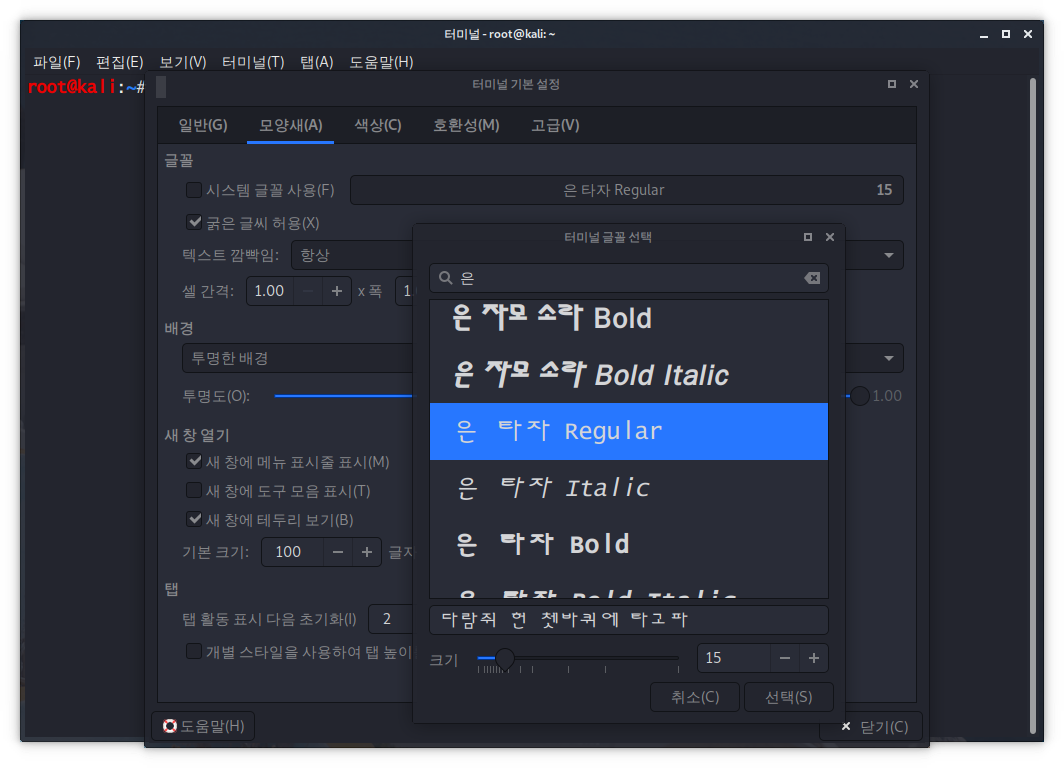Screen dimensions: 1064x768
Task: Click the 닫기(C) close button
Action: [x=874, y=727]
